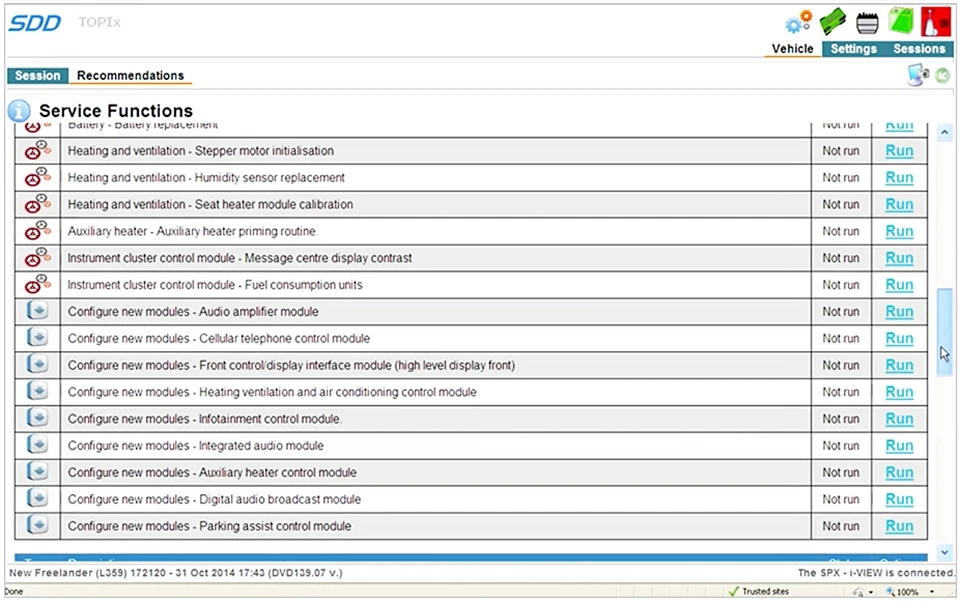Click the Auxiliary heater control module icon

point(38,472)
